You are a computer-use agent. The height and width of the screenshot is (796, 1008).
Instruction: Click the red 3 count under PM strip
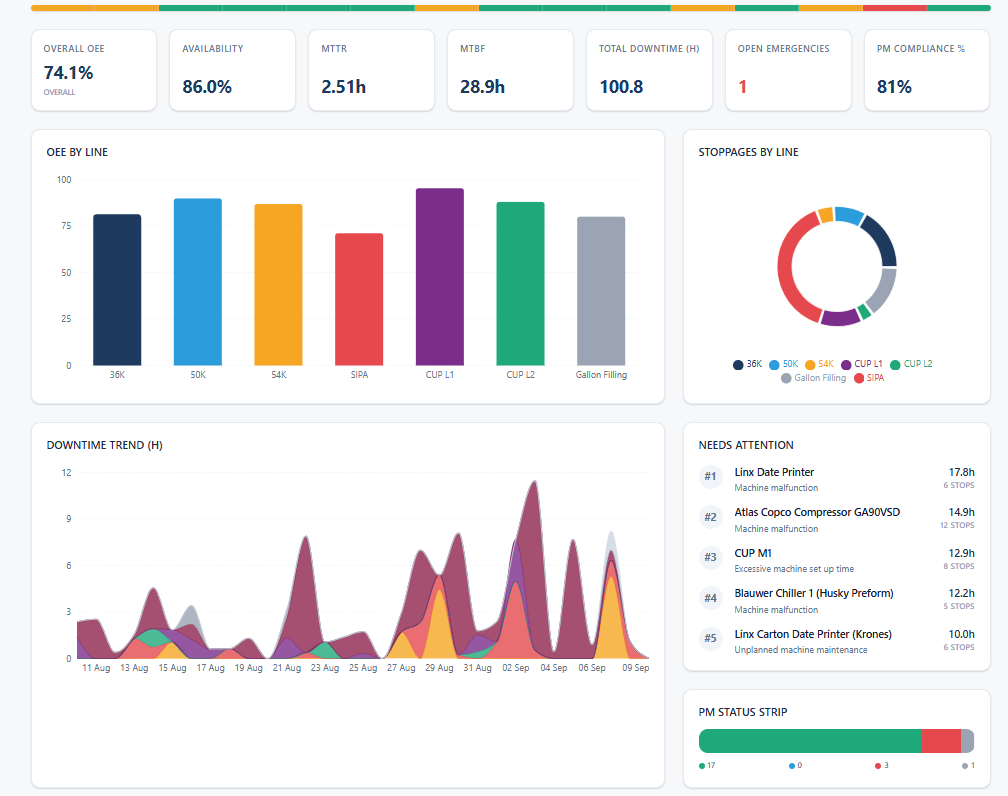pyautogui.click(x=882, y=766)
